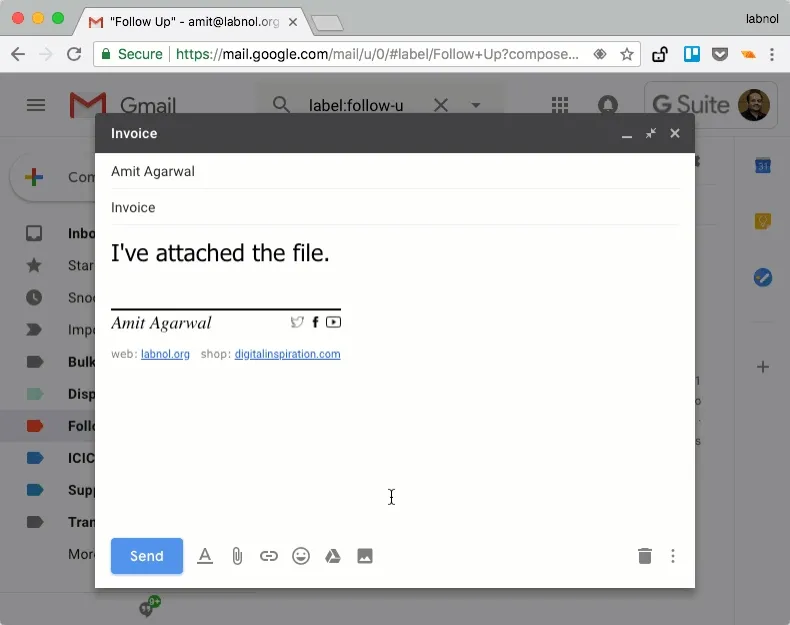The height and width of the screenshot is (625, 790).
Task: Open the Inbox folder
Action: click(x=48, y=233)
